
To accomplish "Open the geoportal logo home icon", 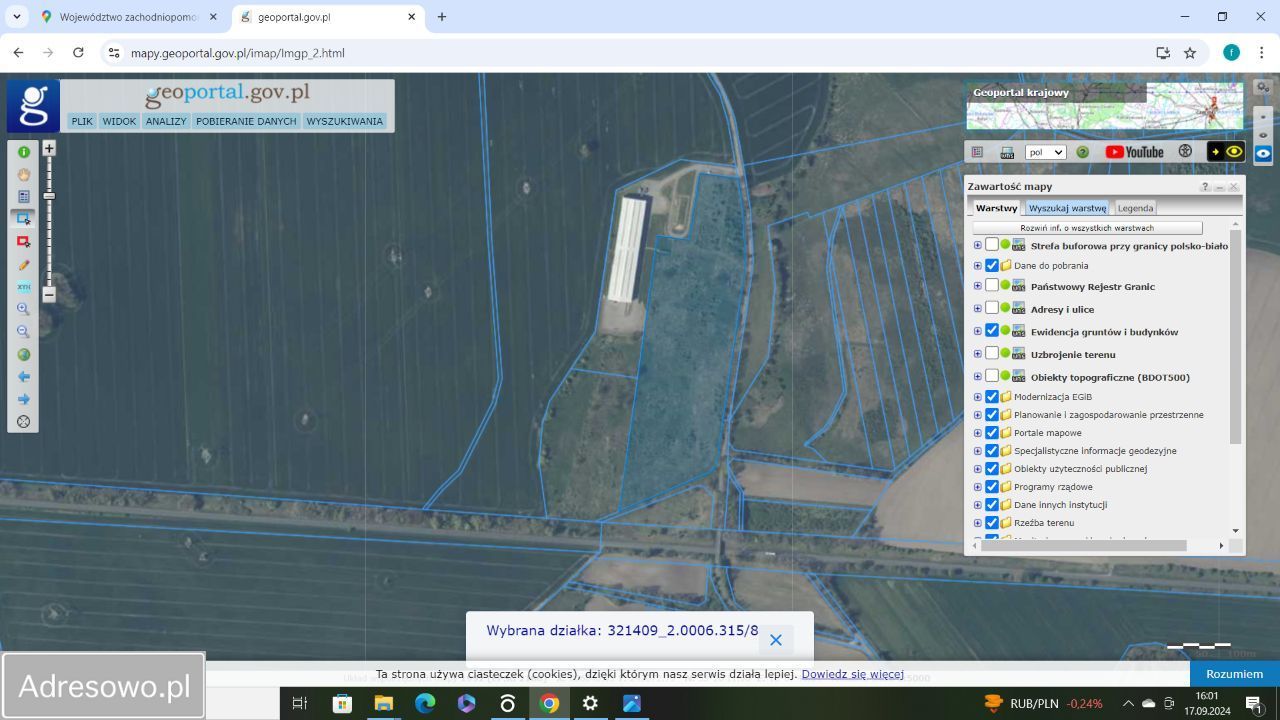I will (x=34, y=106).
